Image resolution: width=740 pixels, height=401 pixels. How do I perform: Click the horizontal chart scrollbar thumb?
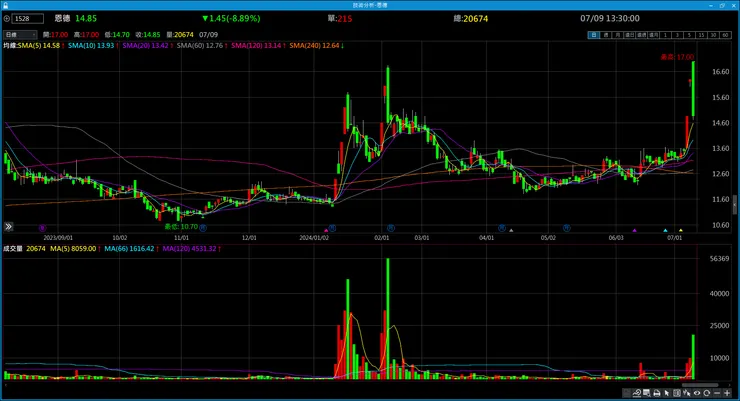pyautogui.click(x=700, y=385)
